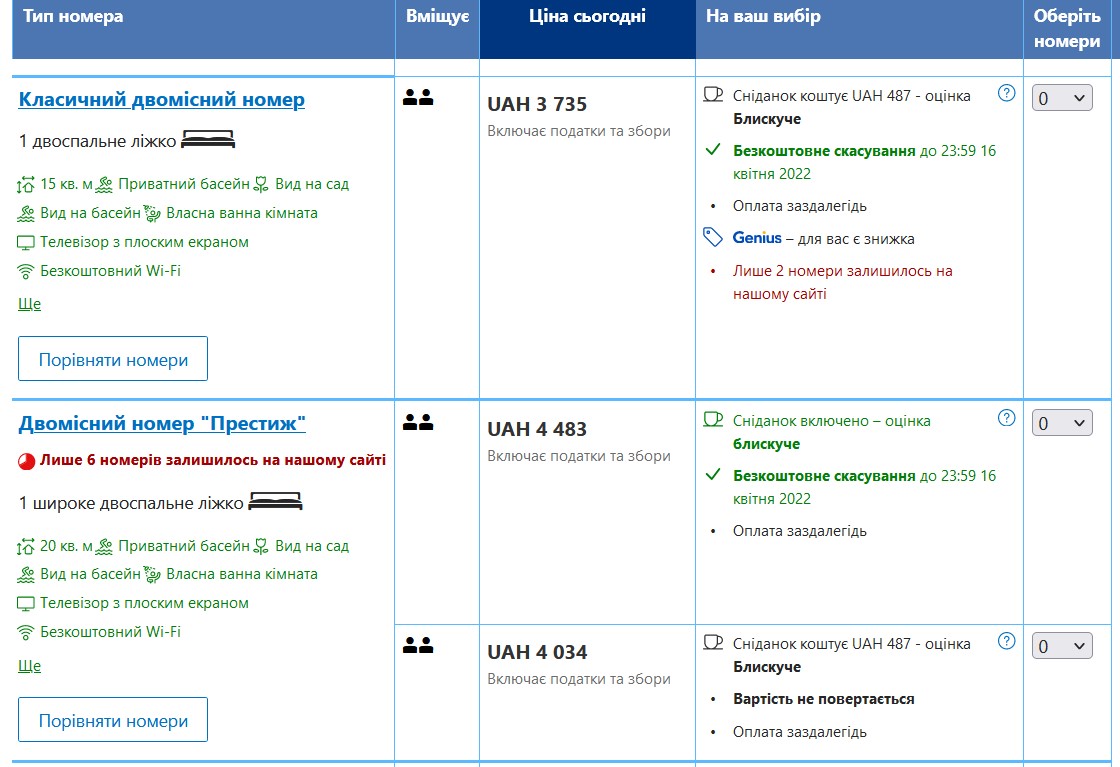The image size is (1120, 767).
Task: Click bed icon in Classic double room row
Action: pyautogui.click(x=208, y=141)
